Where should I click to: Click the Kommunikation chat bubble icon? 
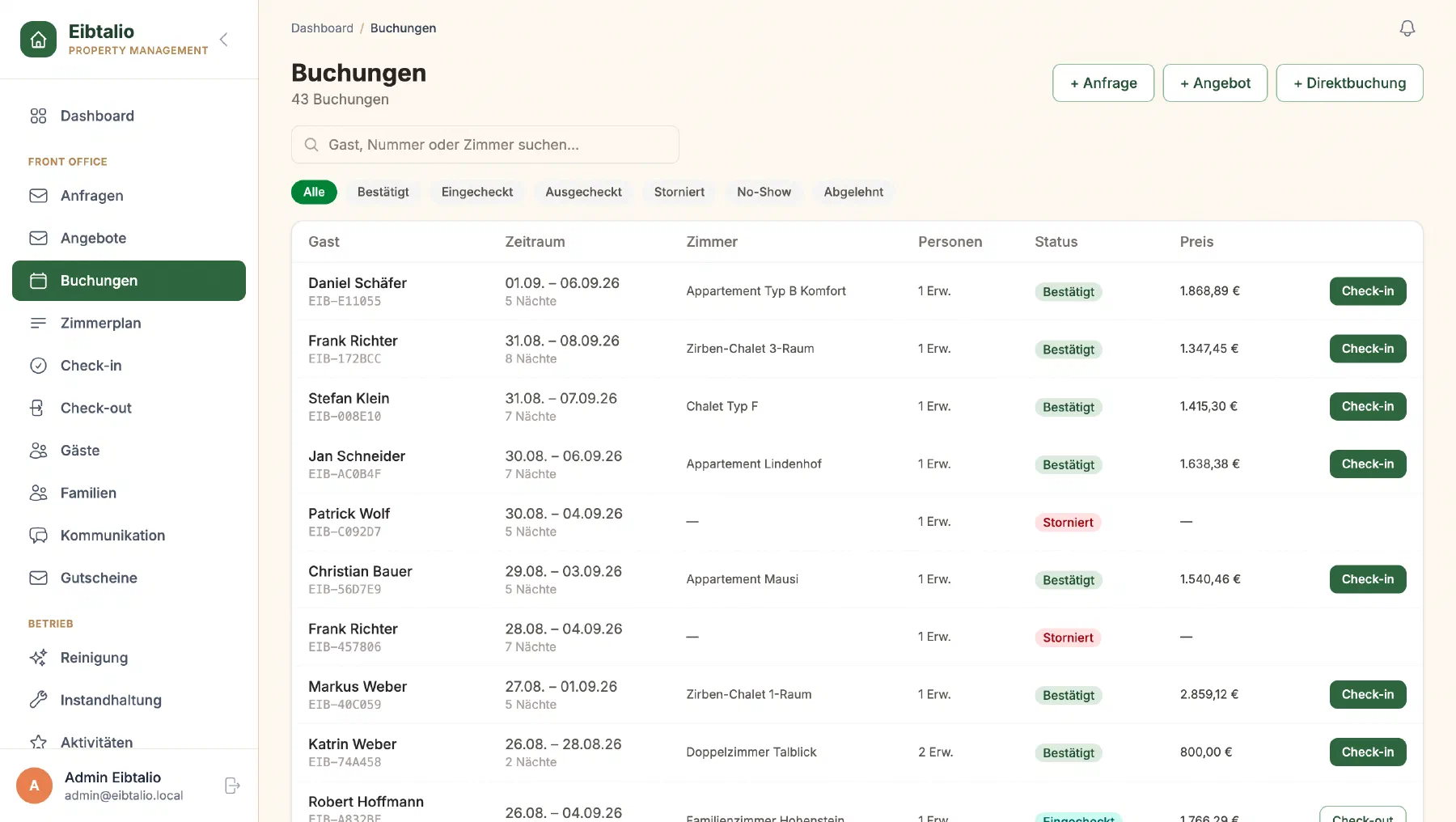coord(38,536)
